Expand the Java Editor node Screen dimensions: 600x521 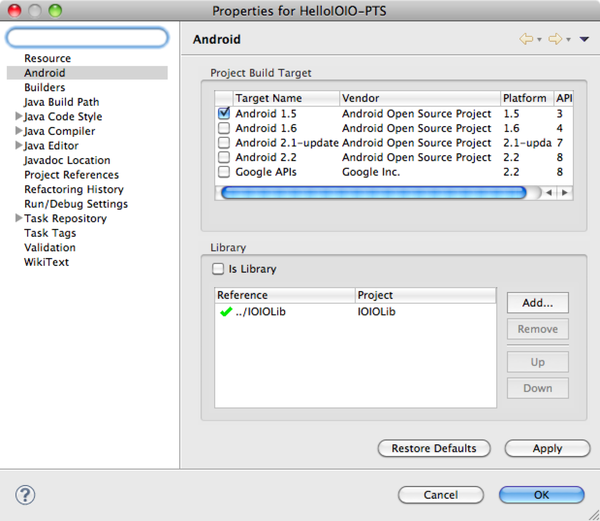pos(18,145)
